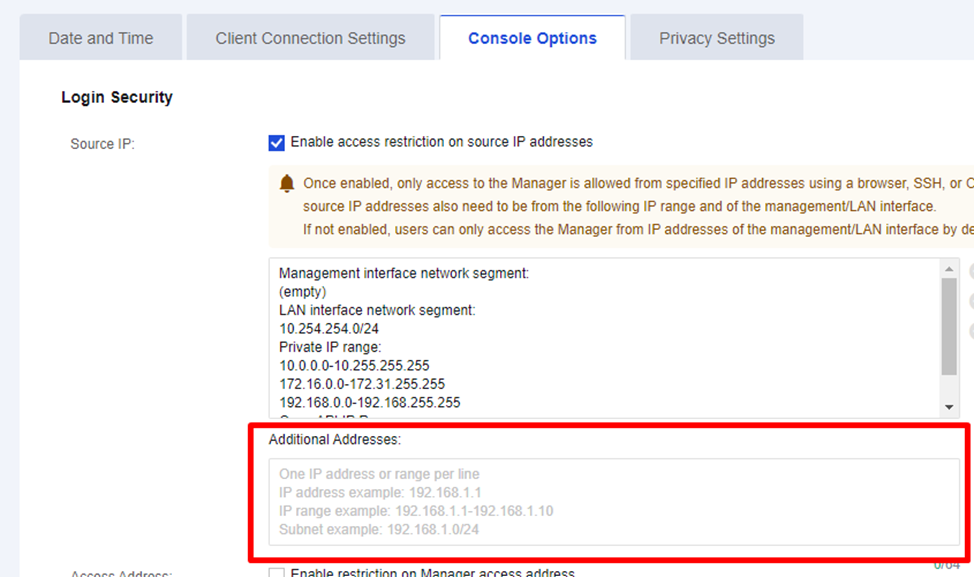Viewport: 974px width, 577px height.
Task: Click the 10.254.254.0/24 LAN segment line
Action: coord(329,329)
